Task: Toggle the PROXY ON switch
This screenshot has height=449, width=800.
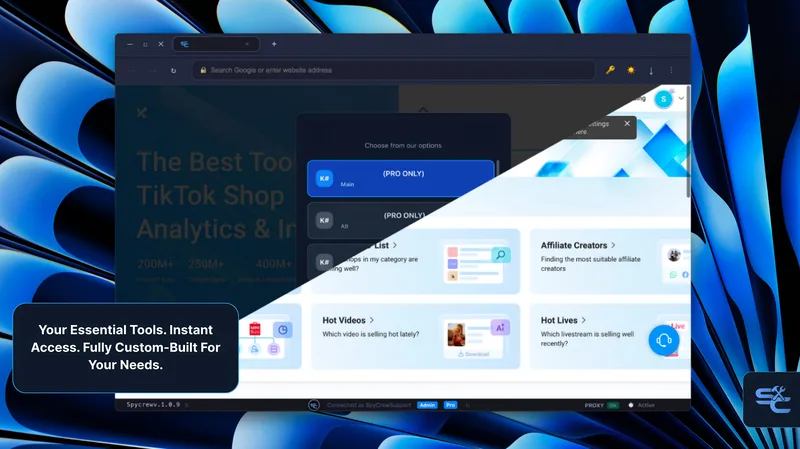Action: 613,405
